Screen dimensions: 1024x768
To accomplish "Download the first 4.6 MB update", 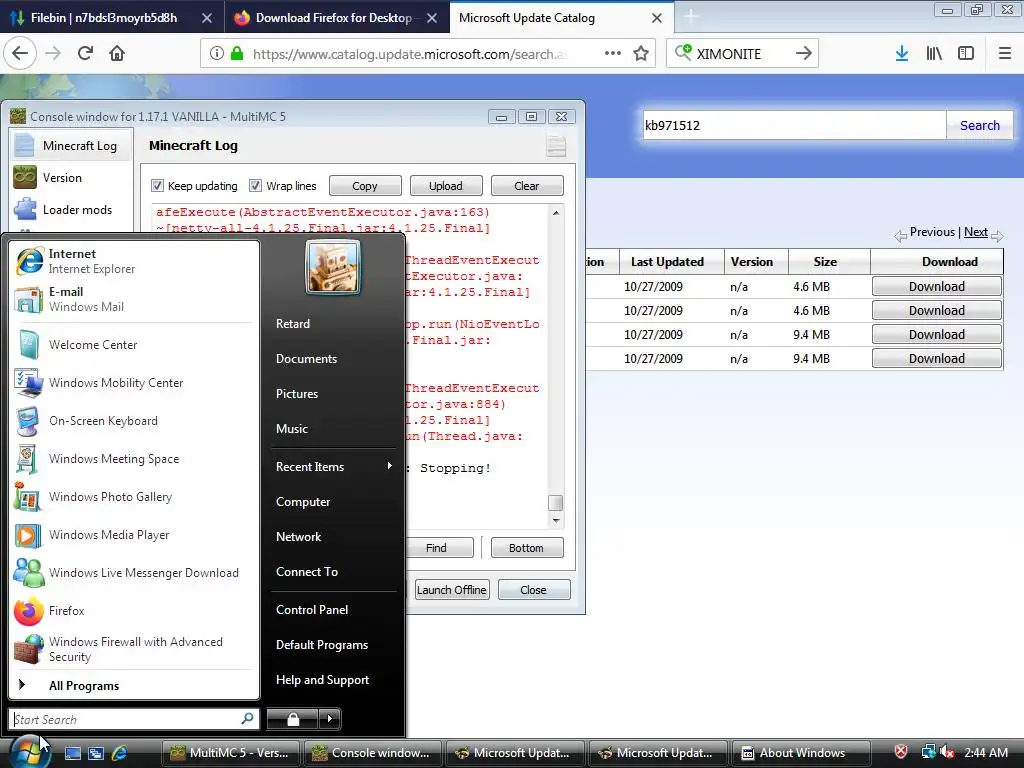I will [936, 287].
